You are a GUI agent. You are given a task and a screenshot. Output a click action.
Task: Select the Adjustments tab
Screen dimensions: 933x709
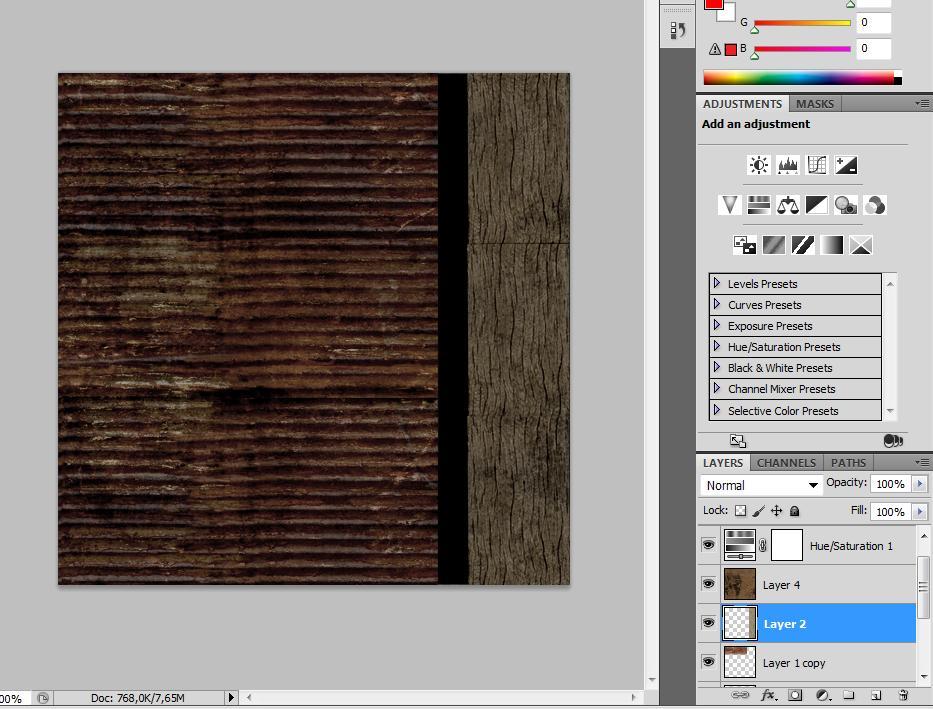pos(742,103)
